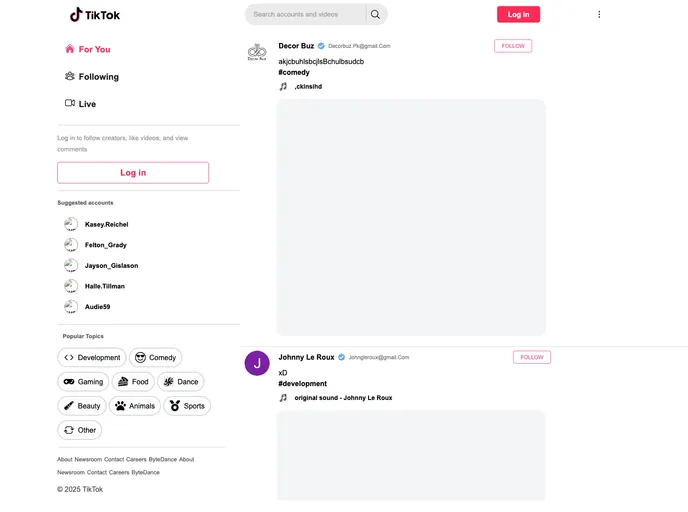Click the purple J avatar of Johnny Le Roux

pyautogui.click(x=257, y=363)
